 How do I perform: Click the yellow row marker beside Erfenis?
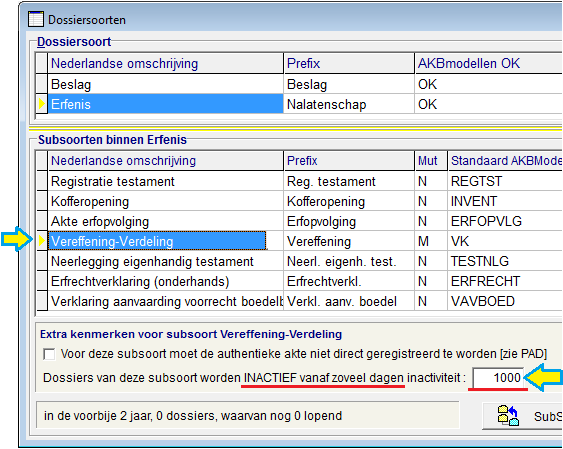(x=42, y=104)
